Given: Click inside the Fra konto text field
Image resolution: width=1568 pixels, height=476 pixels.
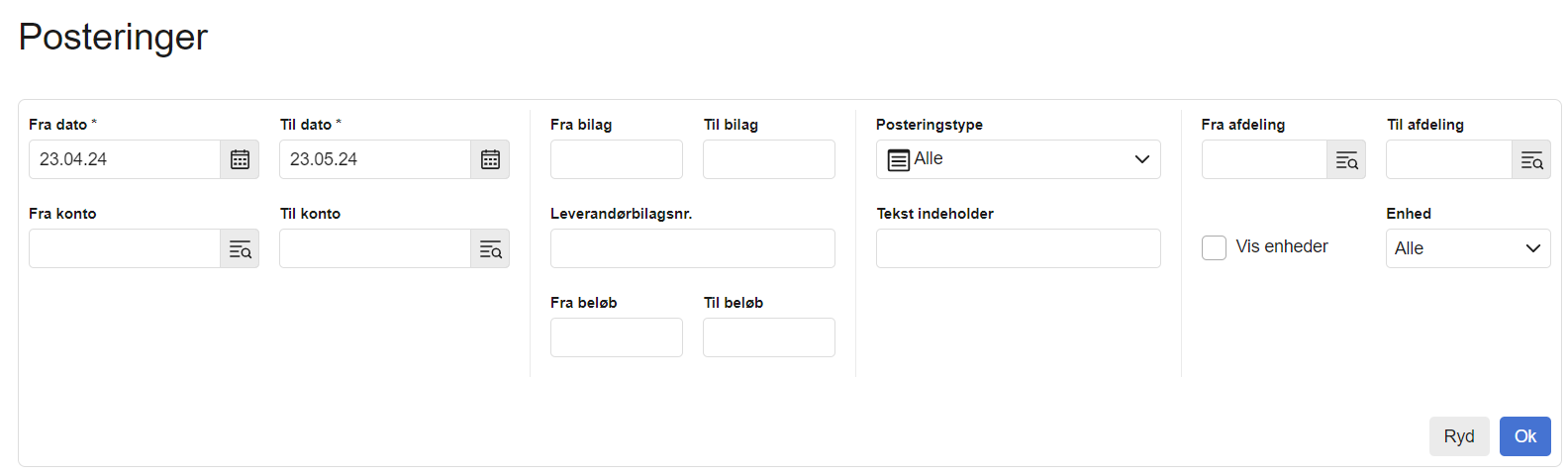Looking at the screenshot, I should coord(124,248).
